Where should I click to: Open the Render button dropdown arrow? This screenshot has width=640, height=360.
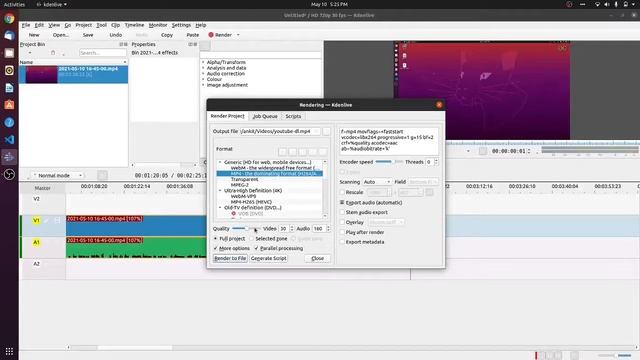tap(238, 35)
